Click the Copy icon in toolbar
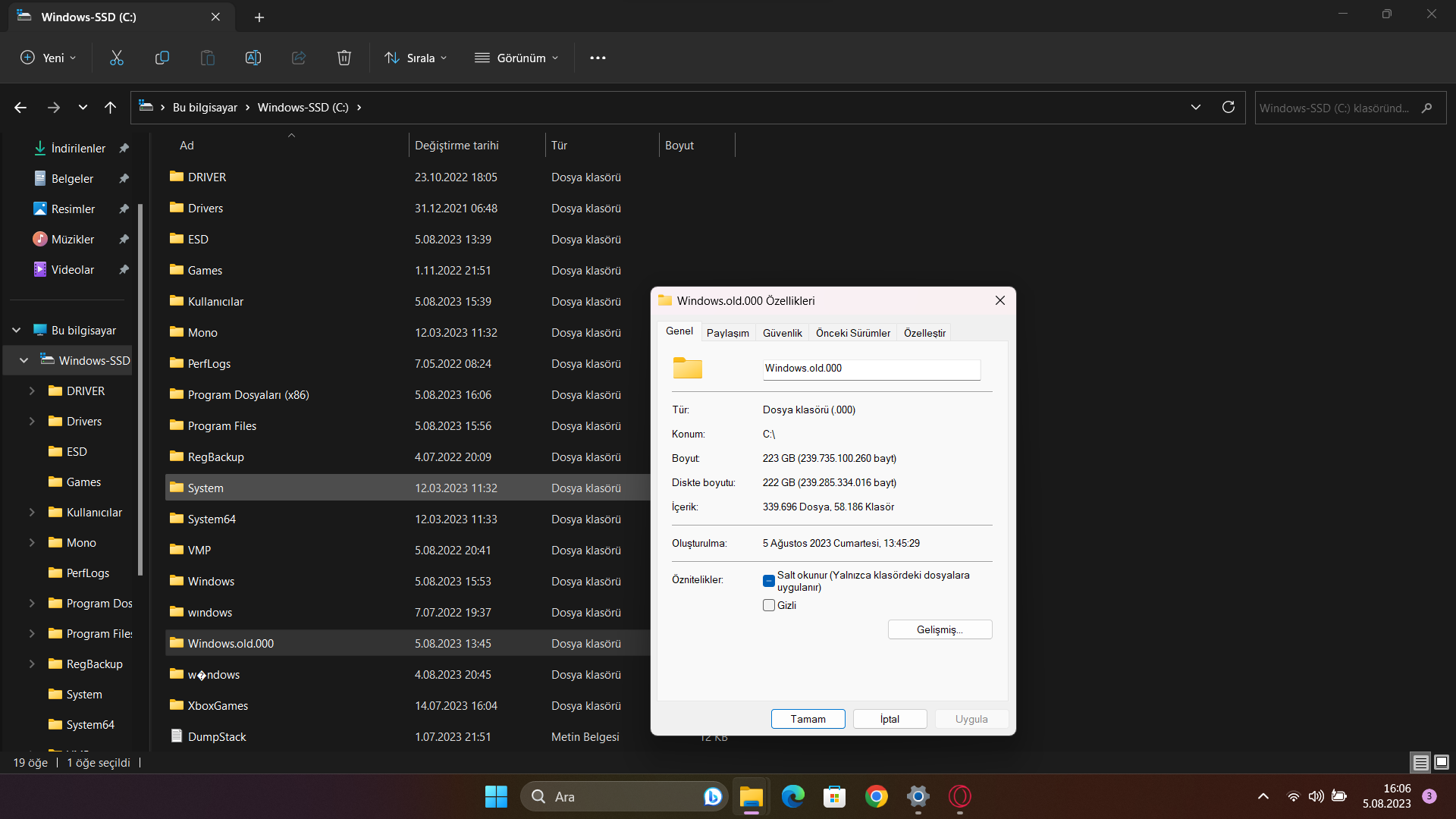This screenshot has height=819, width=1456. pos(162,58)
